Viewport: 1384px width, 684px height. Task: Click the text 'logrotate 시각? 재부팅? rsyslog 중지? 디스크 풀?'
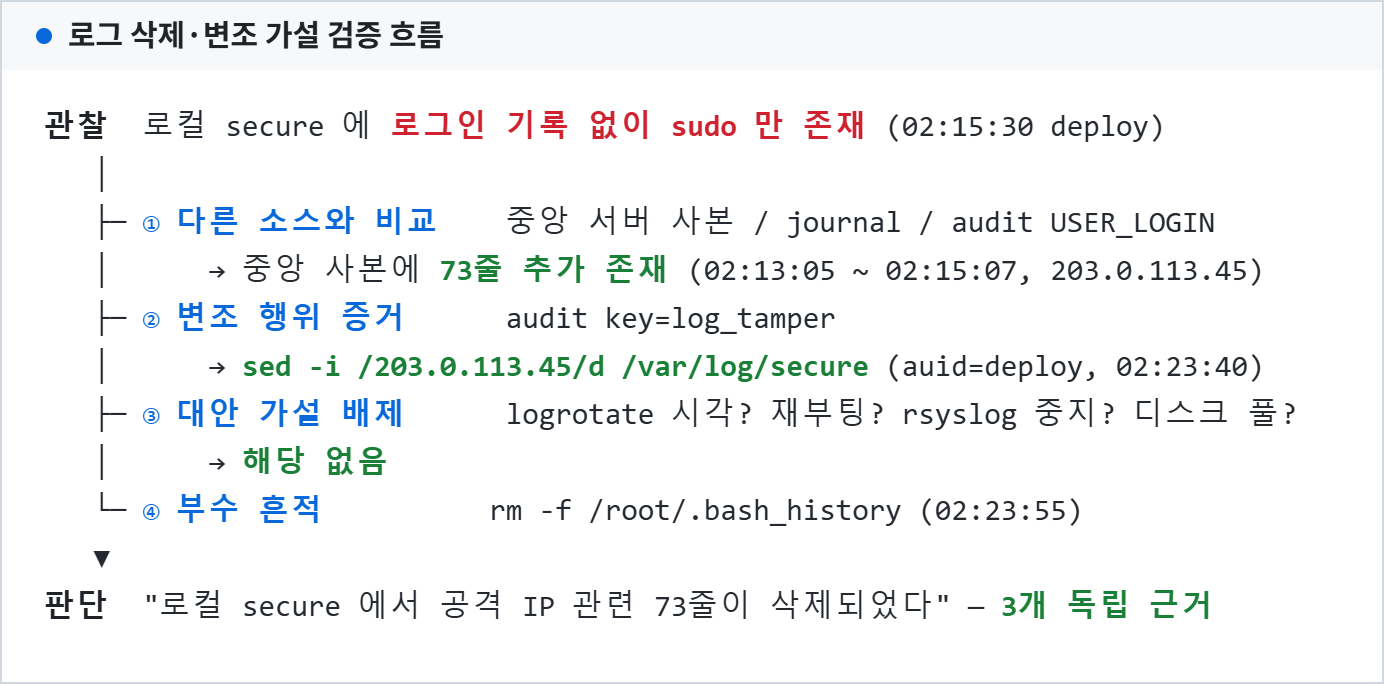(901, 413)
